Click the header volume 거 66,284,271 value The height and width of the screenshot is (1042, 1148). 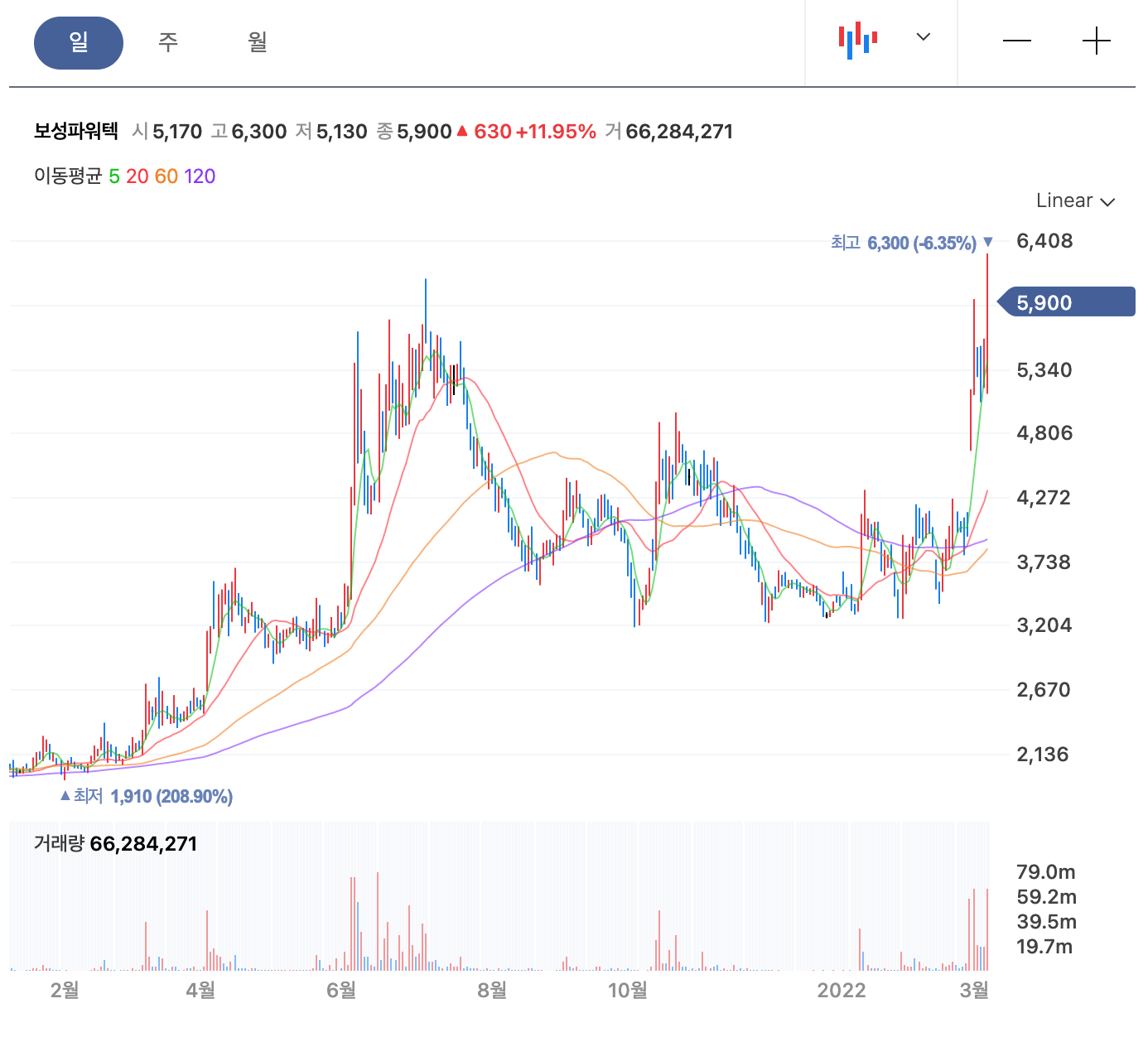pos(669,132)
